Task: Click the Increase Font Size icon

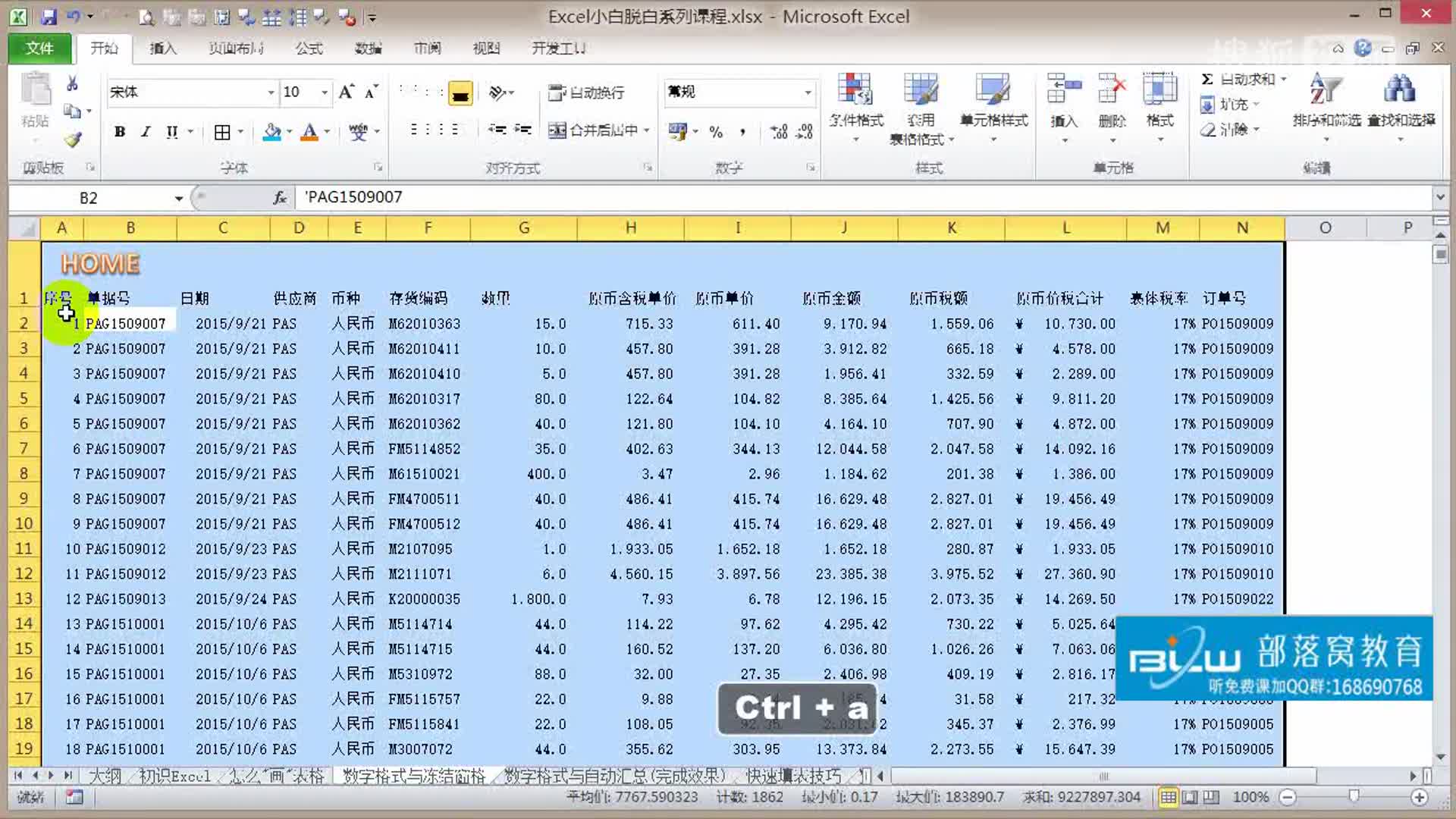Action: (x=346, y=92)
